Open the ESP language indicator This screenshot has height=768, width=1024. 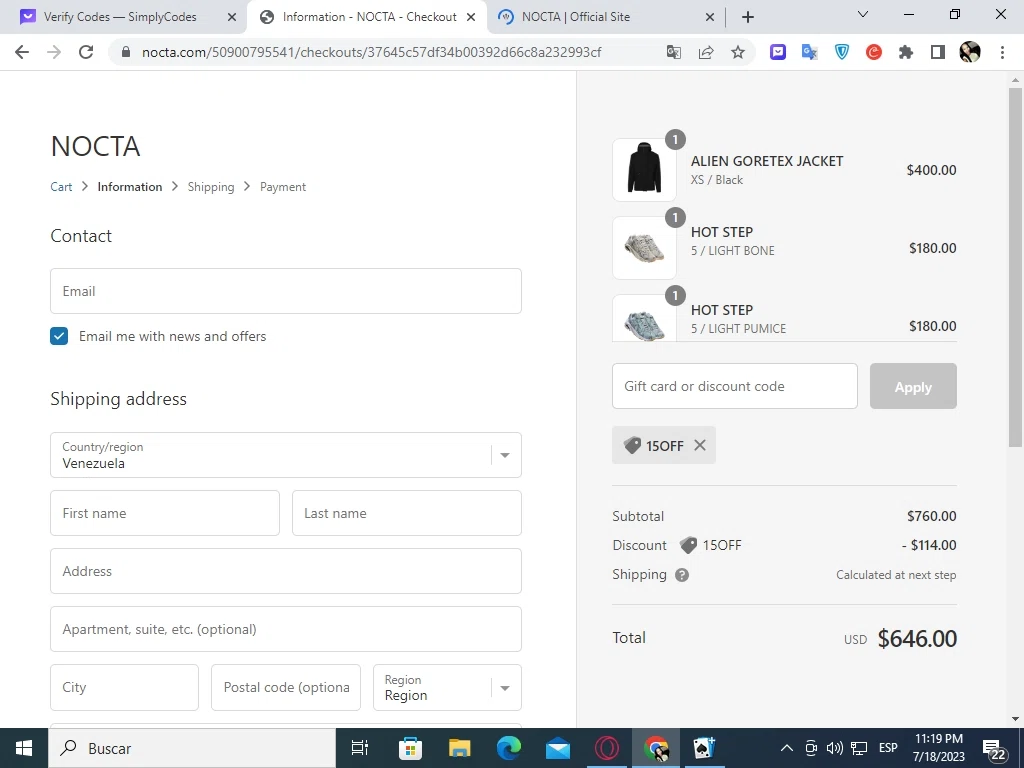point(888,748)
